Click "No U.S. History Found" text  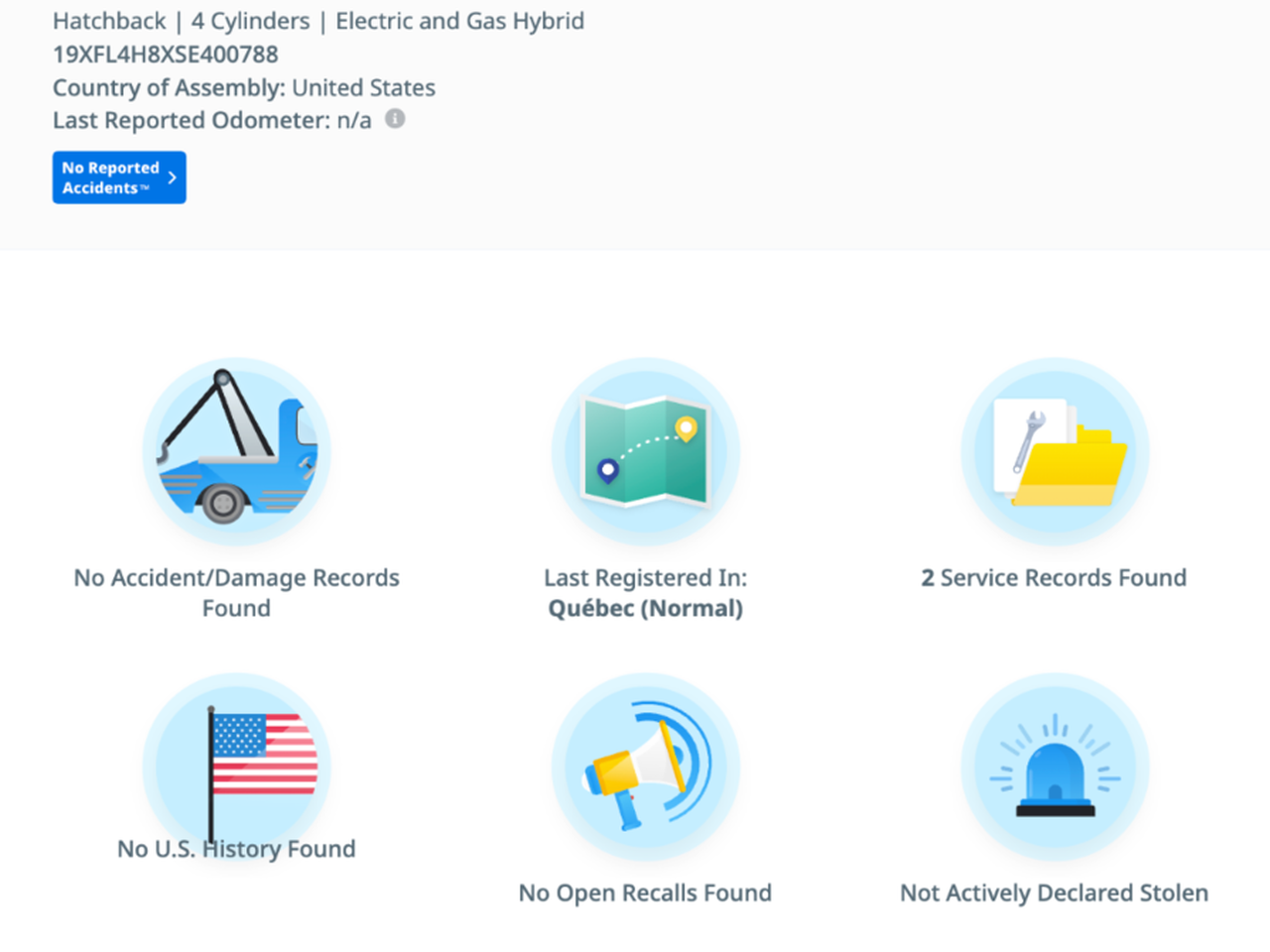(236, 849)
